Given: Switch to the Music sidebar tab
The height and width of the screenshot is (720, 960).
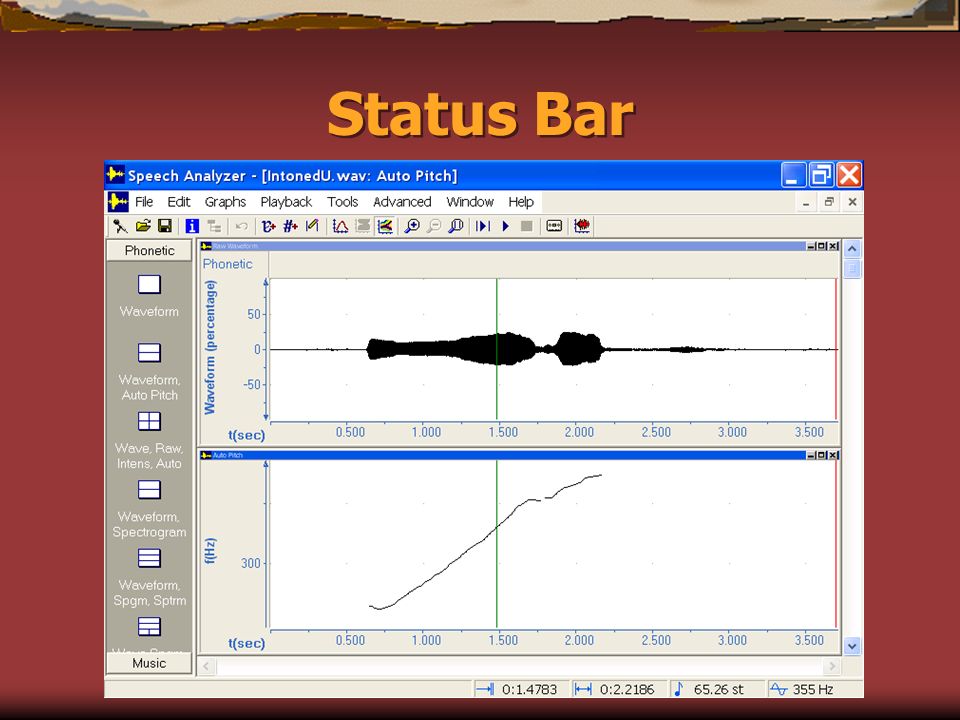Looking at the screenshot, I should click(149, 663).
